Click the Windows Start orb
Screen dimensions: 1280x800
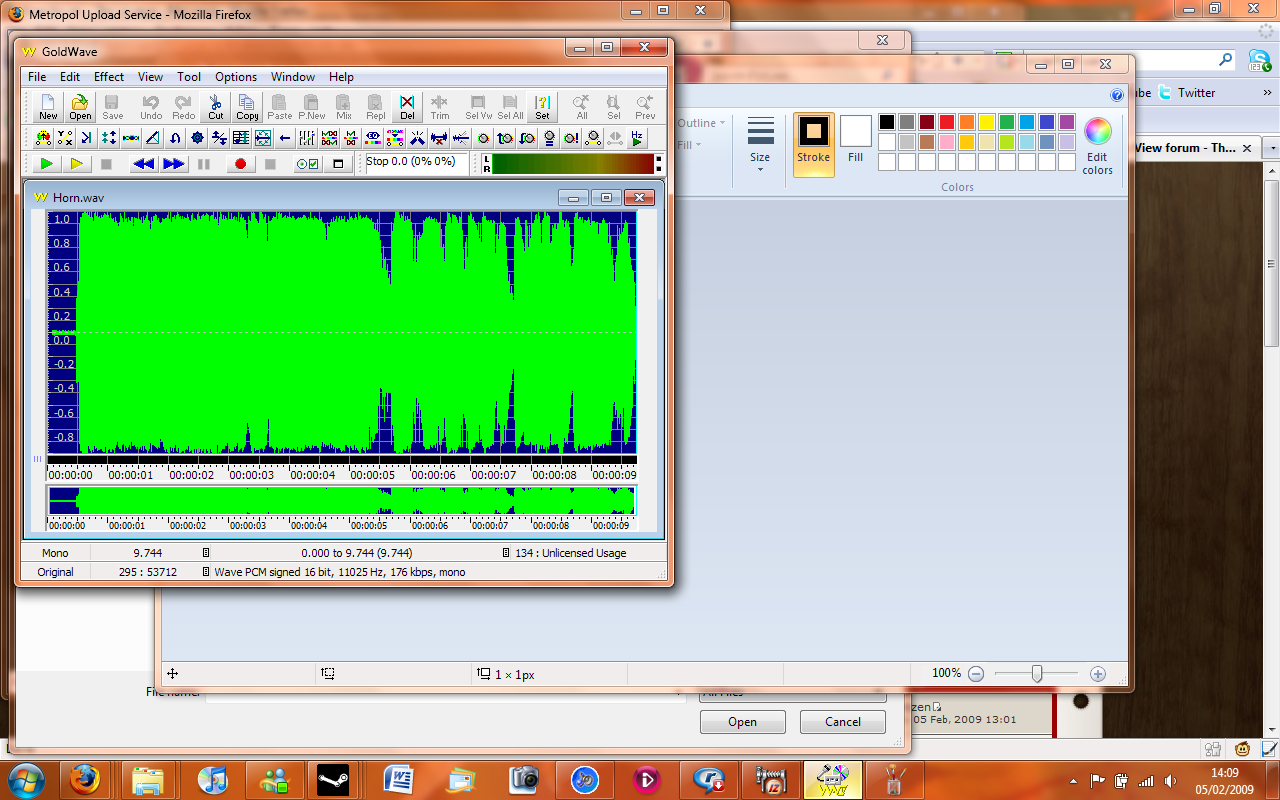pos(25,779)
